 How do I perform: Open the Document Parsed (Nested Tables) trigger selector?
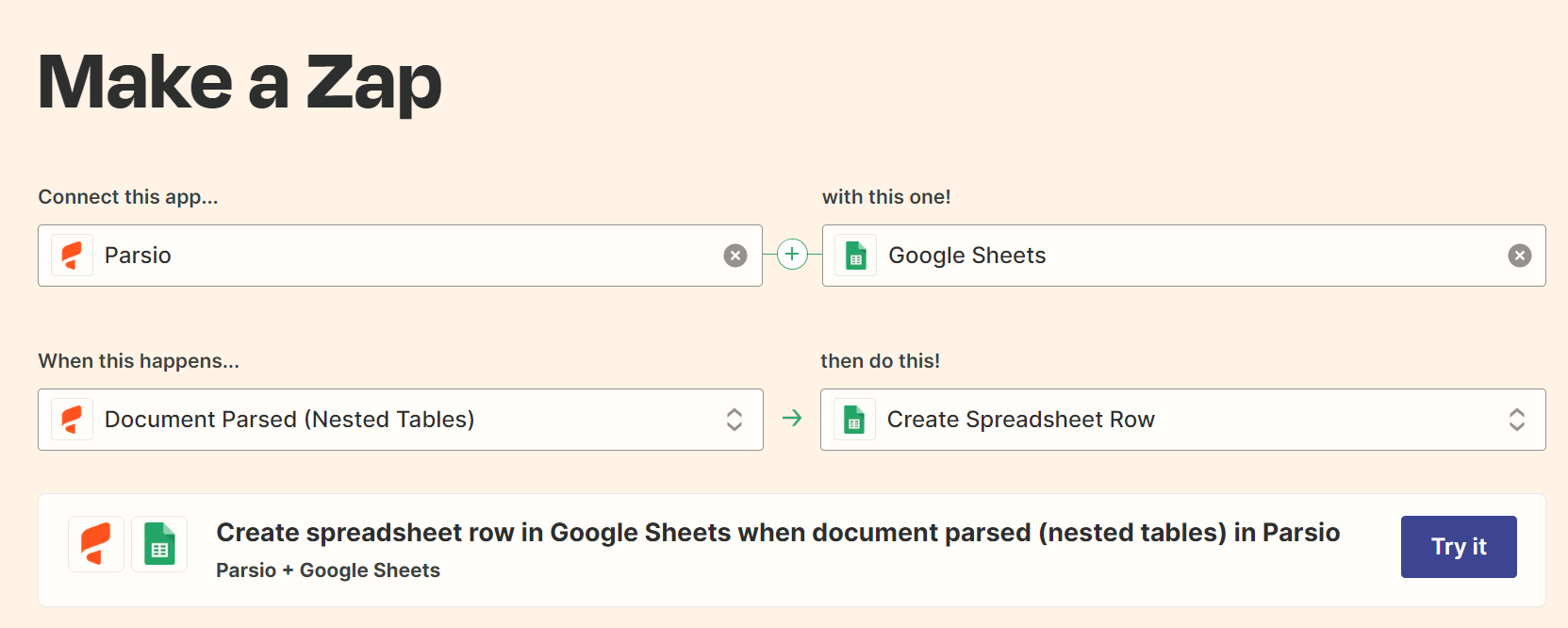coord(396,420)
